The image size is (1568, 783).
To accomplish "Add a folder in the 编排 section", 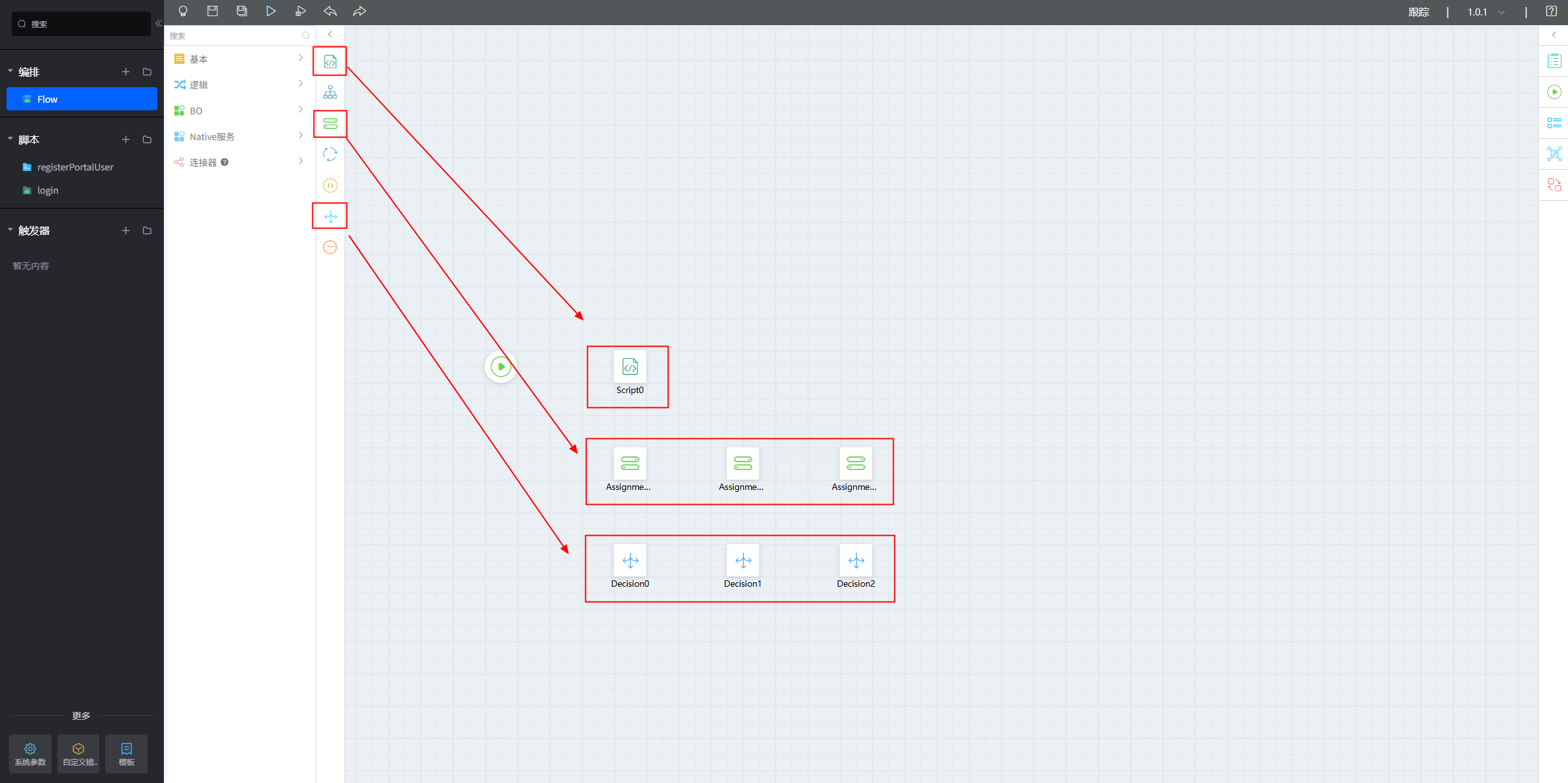I will pos(147,72).
